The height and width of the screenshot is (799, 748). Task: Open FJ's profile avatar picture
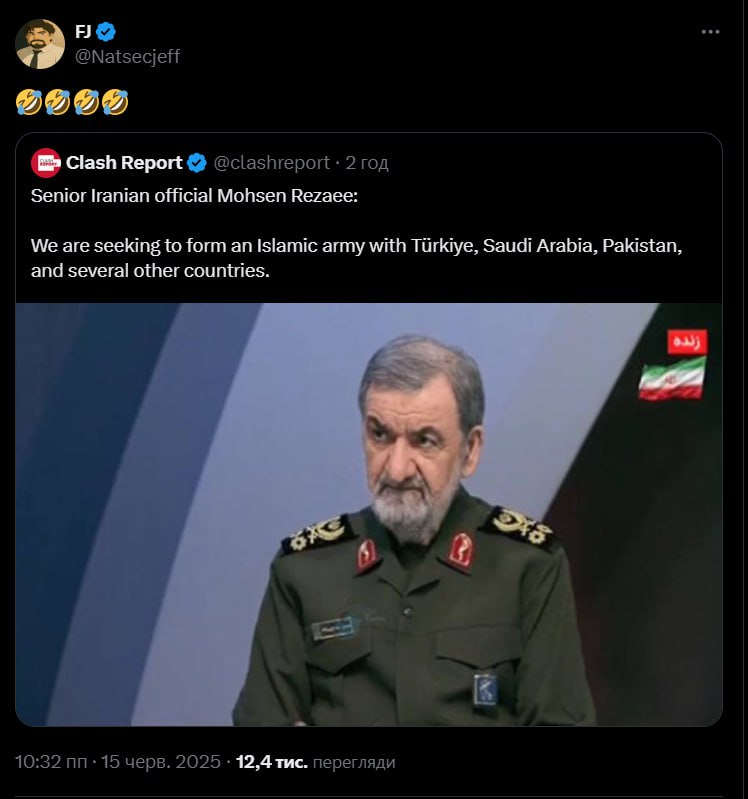(40, 44)
